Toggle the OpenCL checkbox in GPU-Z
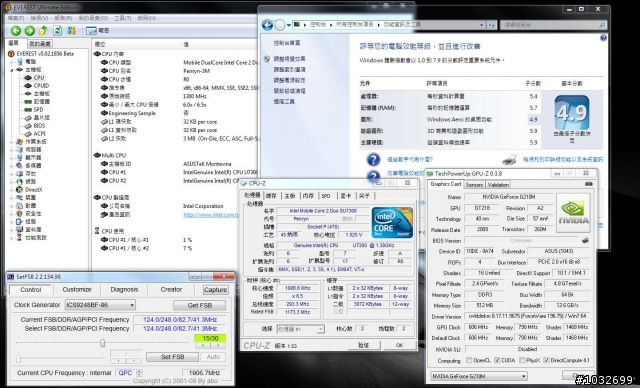640x388 pixels. 469,360
